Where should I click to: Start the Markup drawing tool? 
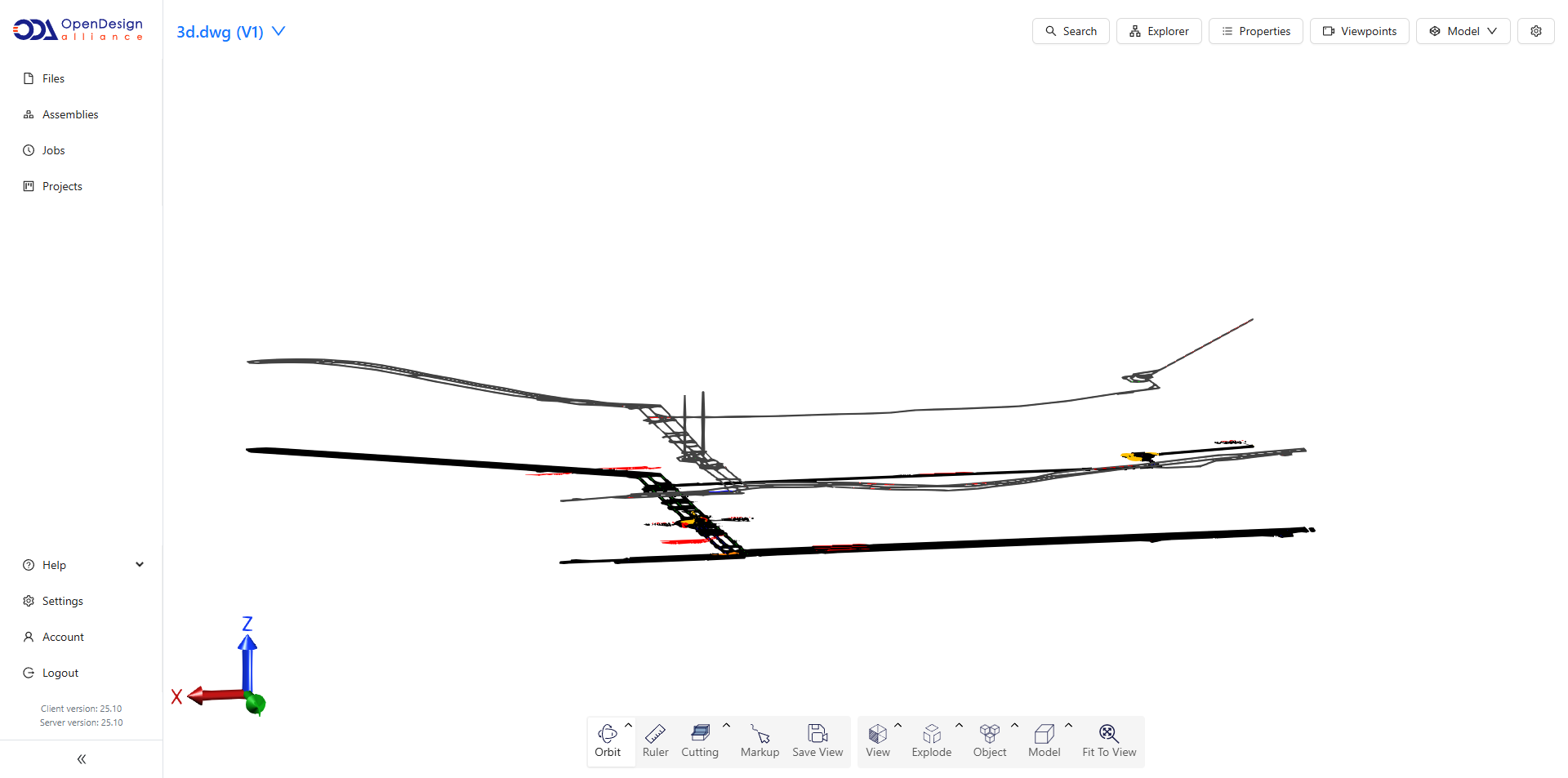(759, 741)
